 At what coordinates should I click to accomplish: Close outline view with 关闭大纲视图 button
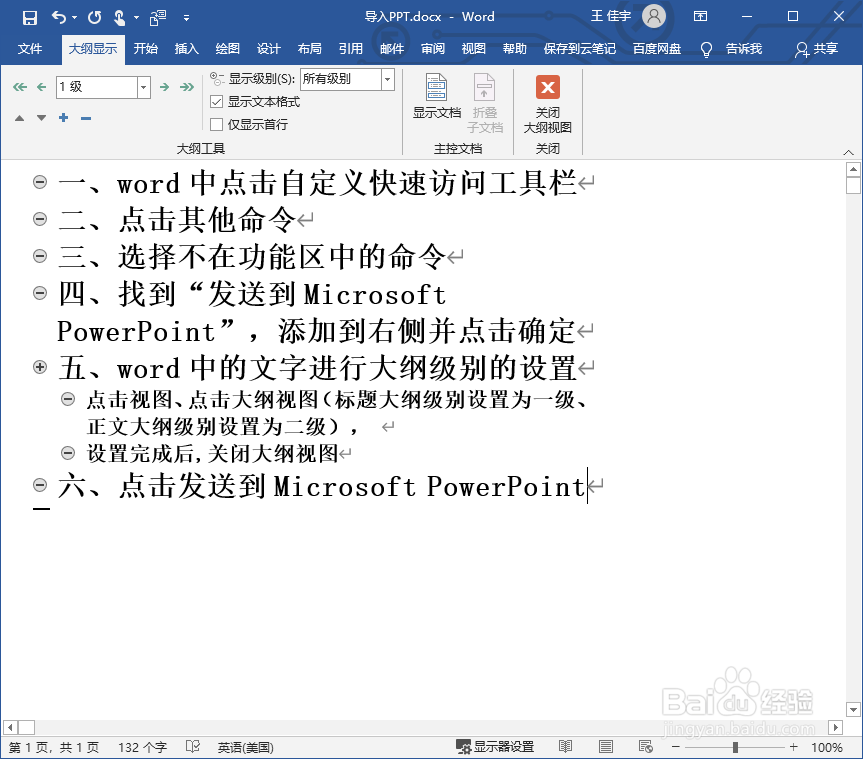pyautogui.click(x=548, y=104)
